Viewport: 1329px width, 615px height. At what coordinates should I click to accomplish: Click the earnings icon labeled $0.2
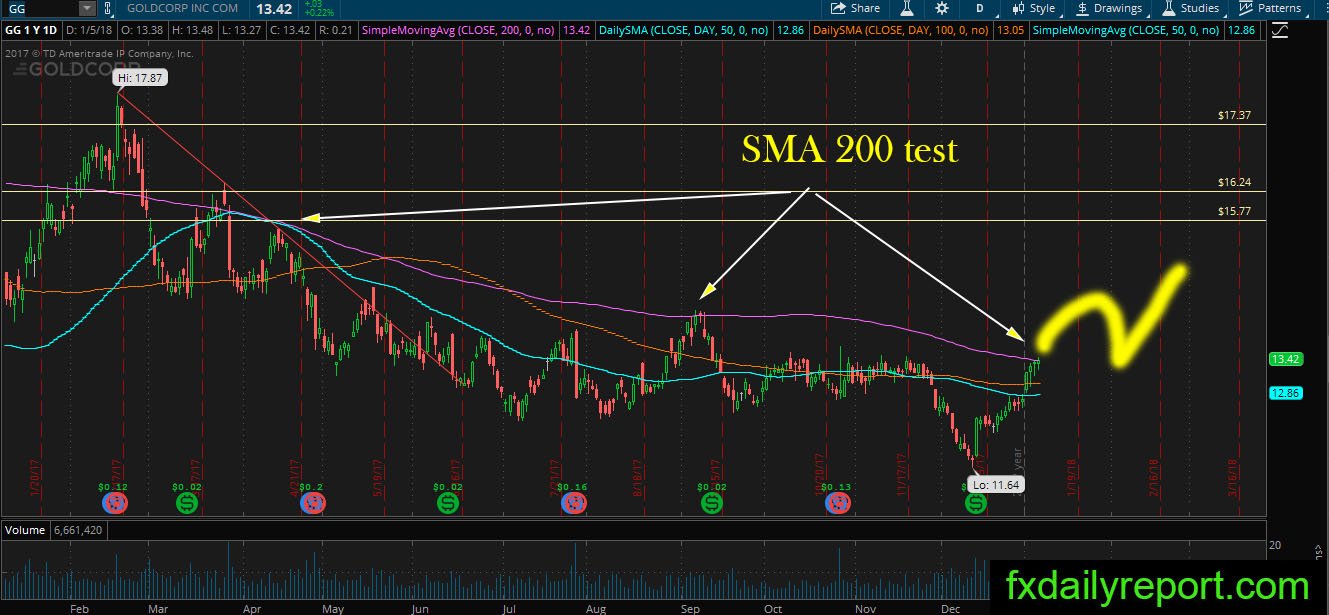[312, 504]
